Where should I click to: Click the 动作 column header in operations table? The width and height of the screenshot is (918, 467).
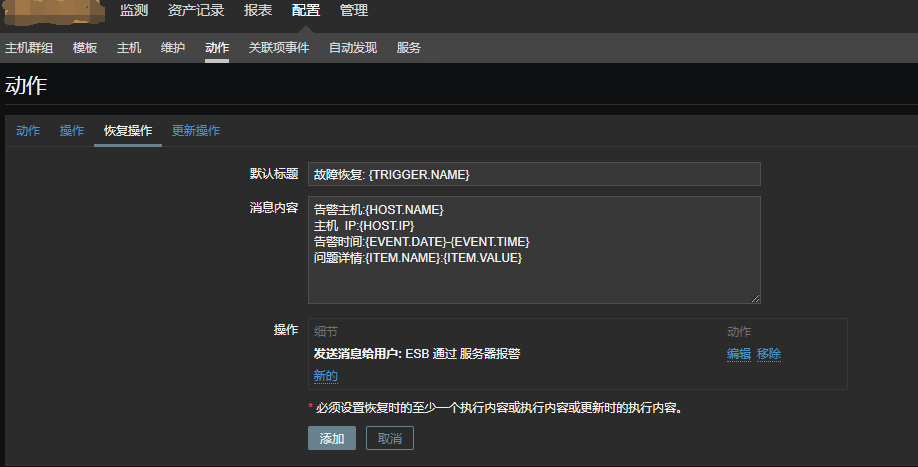739,332
